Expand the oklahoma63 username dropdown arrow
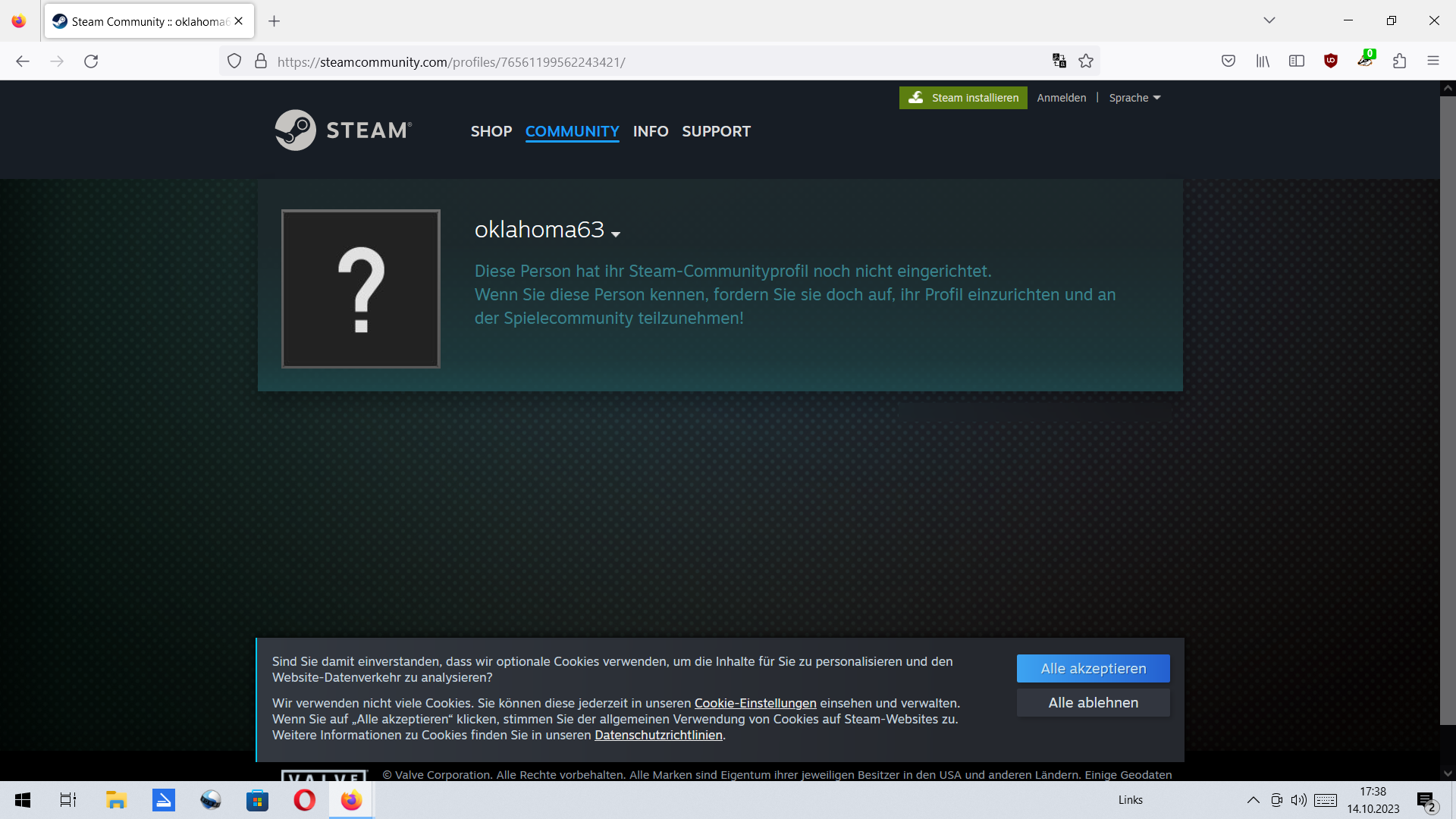Screen dimensions: 1456x819 coord(616,234)
